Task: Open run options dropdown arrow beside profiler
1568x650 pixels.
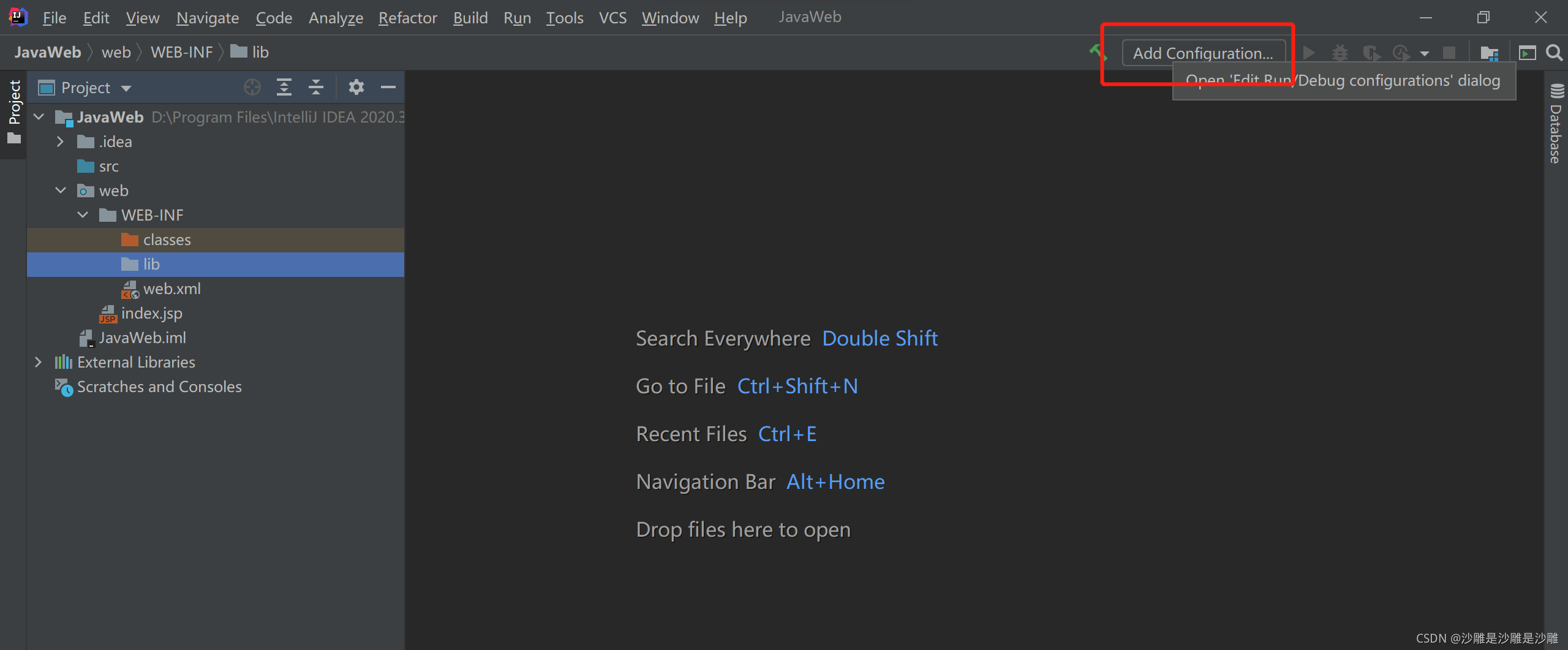Action: point(1425,53)
